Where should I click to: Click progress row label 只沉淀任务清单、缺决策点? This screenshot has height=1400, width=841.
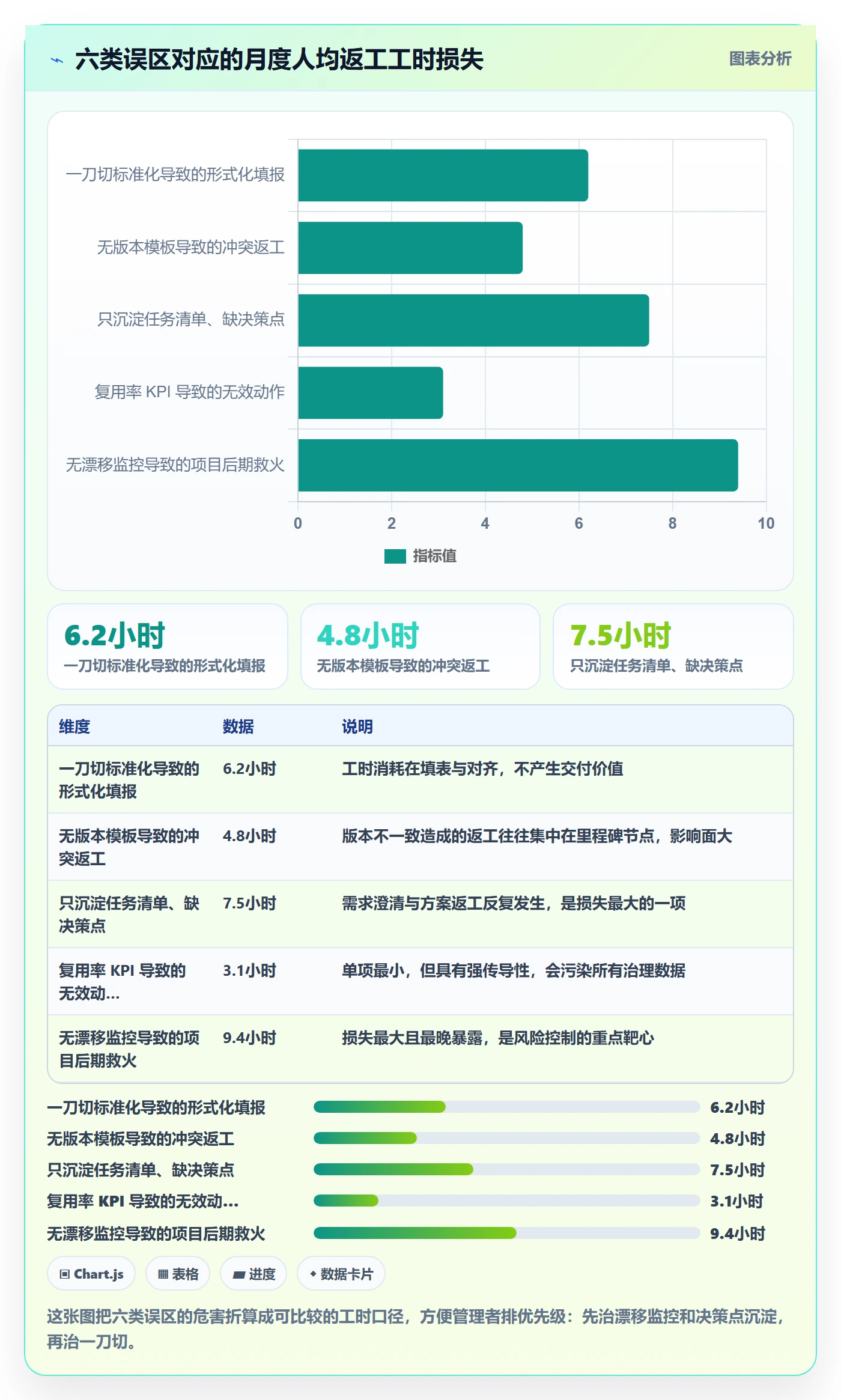coord(141,1170)
